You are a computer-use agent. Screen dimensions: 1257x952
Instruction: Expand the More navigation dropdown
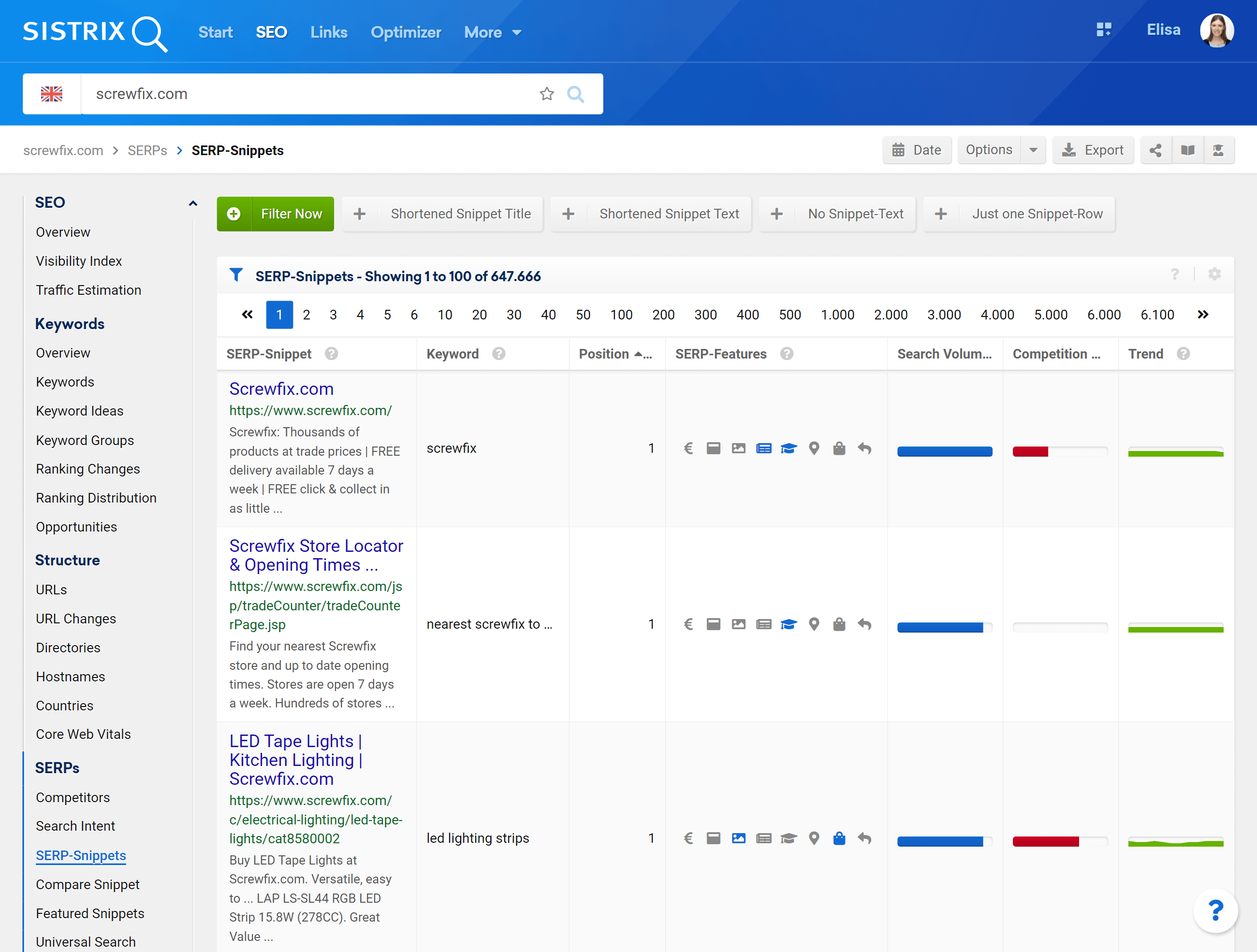point(493,31)
